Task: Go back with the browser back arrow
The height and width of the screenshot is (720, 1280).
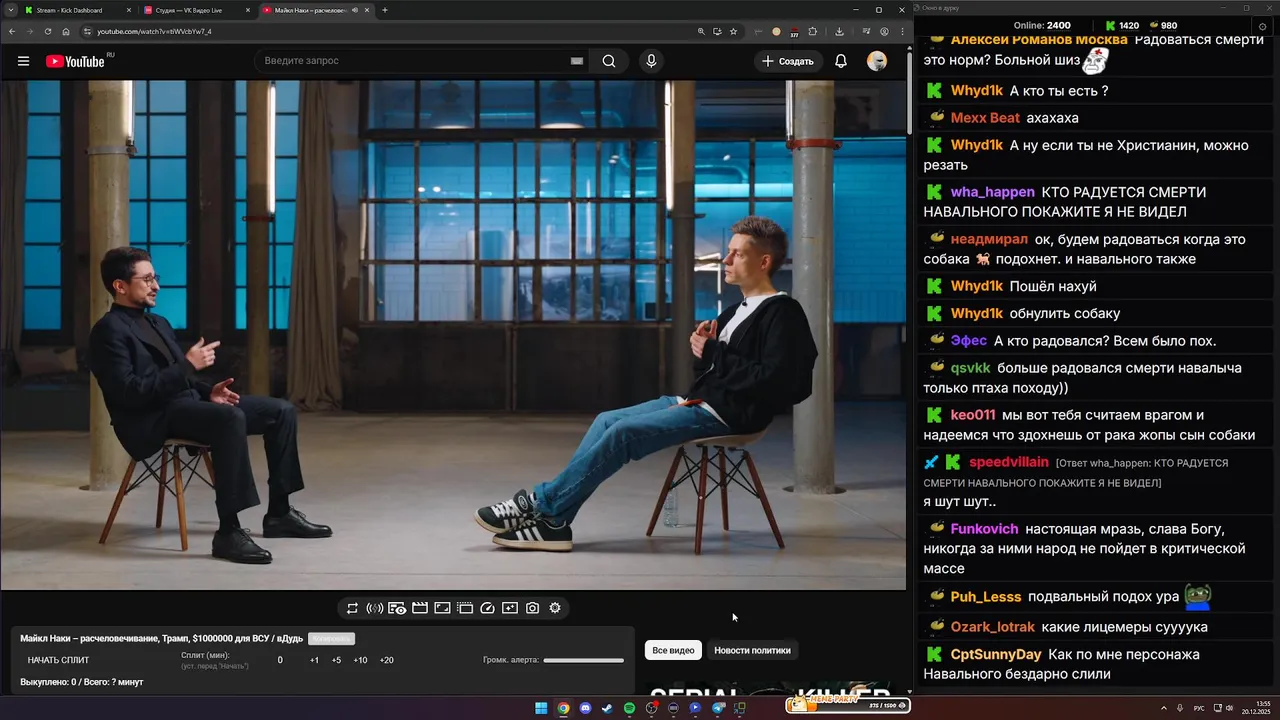Action: pyautogui.click(x=12, y=31)
